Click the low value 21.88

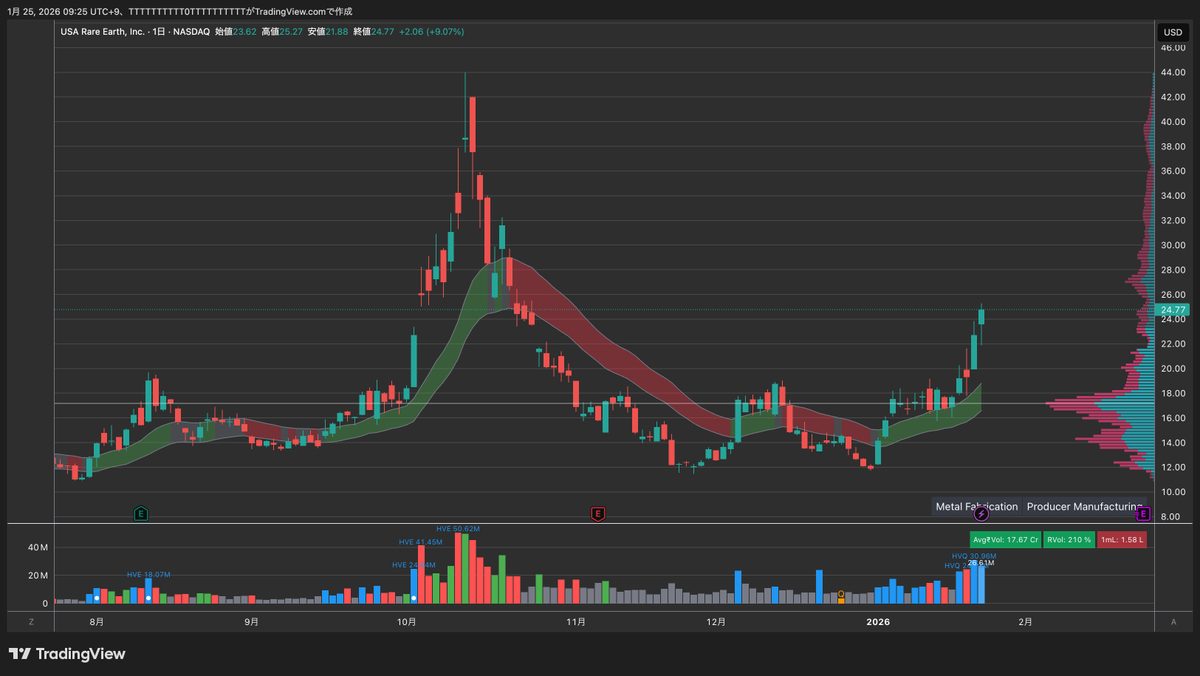(337, 32)
